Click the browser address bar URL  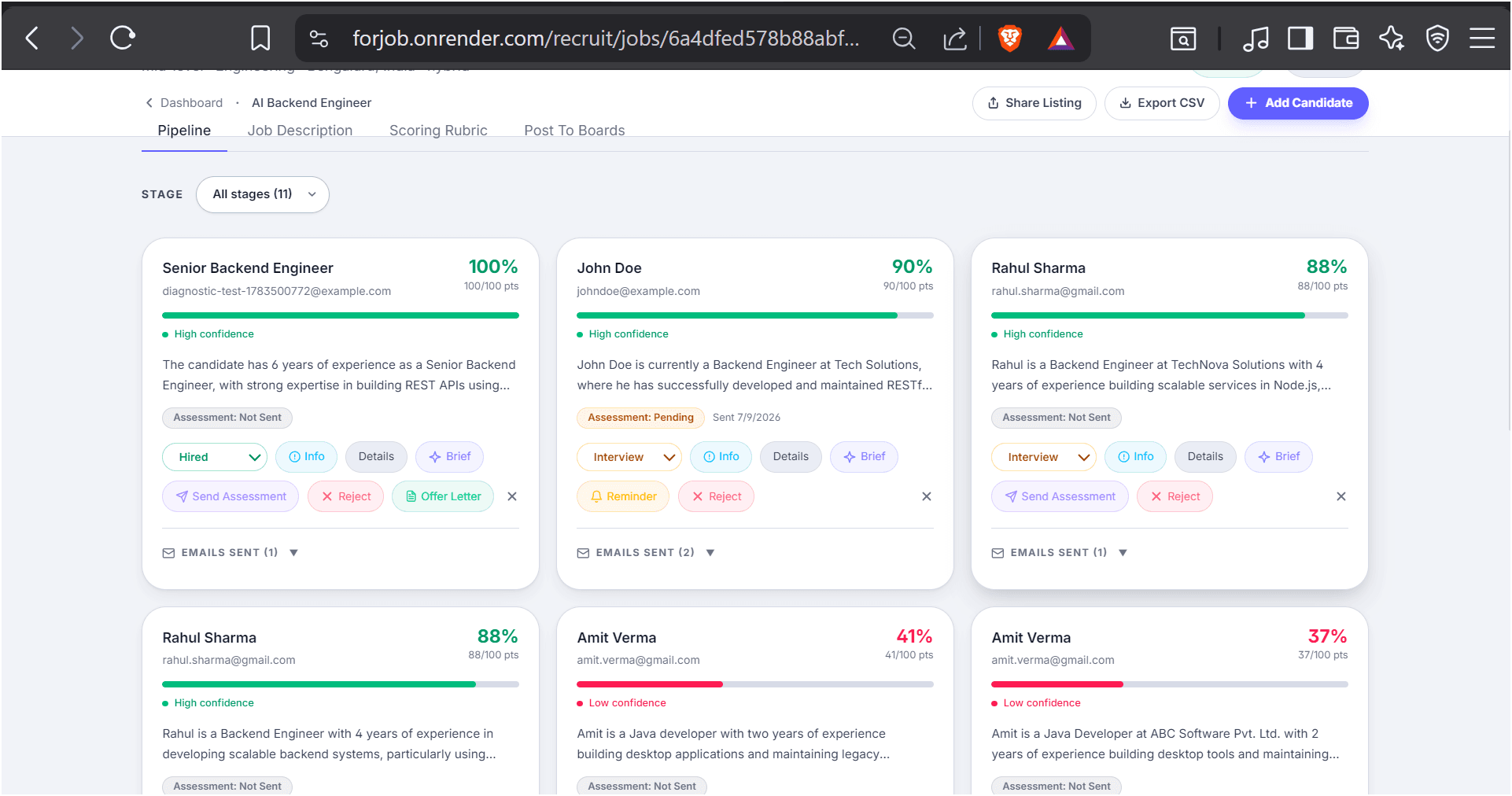point(606,38)
